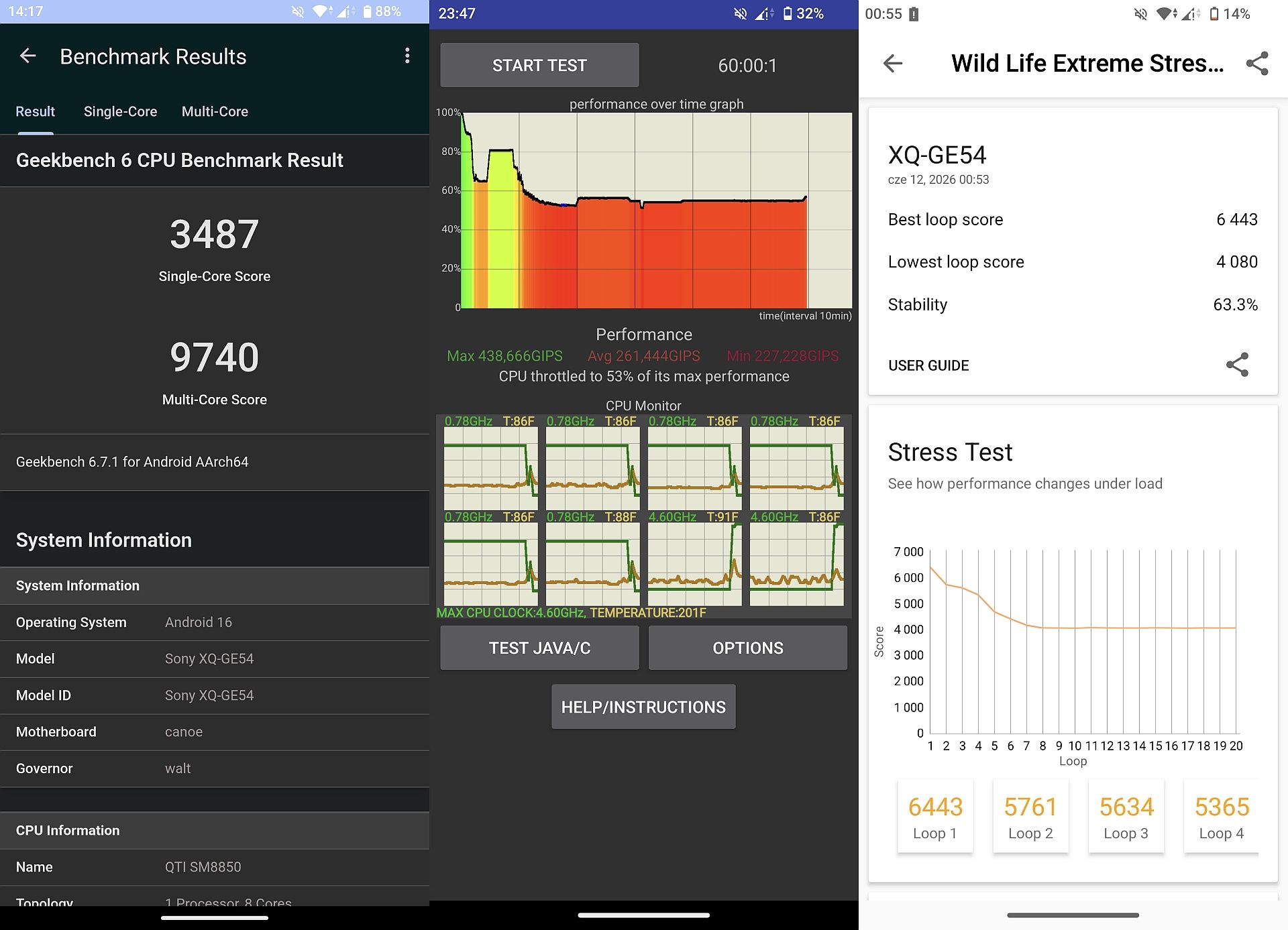1288x930 pixels.
Task: Tap the muted sound icon in 3DMark status bar
Action: (x=1140, y=14)
